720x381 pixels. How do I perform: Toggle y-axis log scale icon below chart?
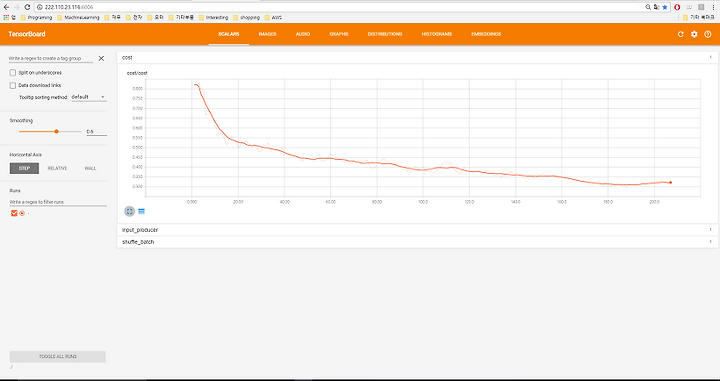(x=141, y=211)
